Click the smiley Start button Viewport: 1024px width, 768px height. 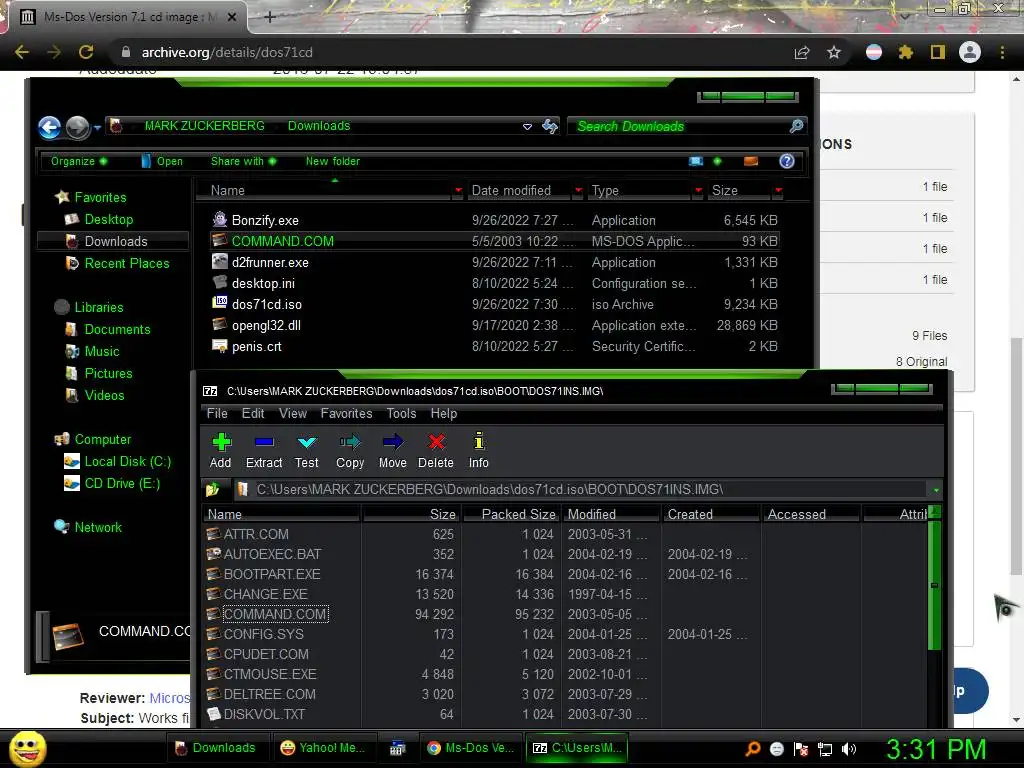click(28, 749)
